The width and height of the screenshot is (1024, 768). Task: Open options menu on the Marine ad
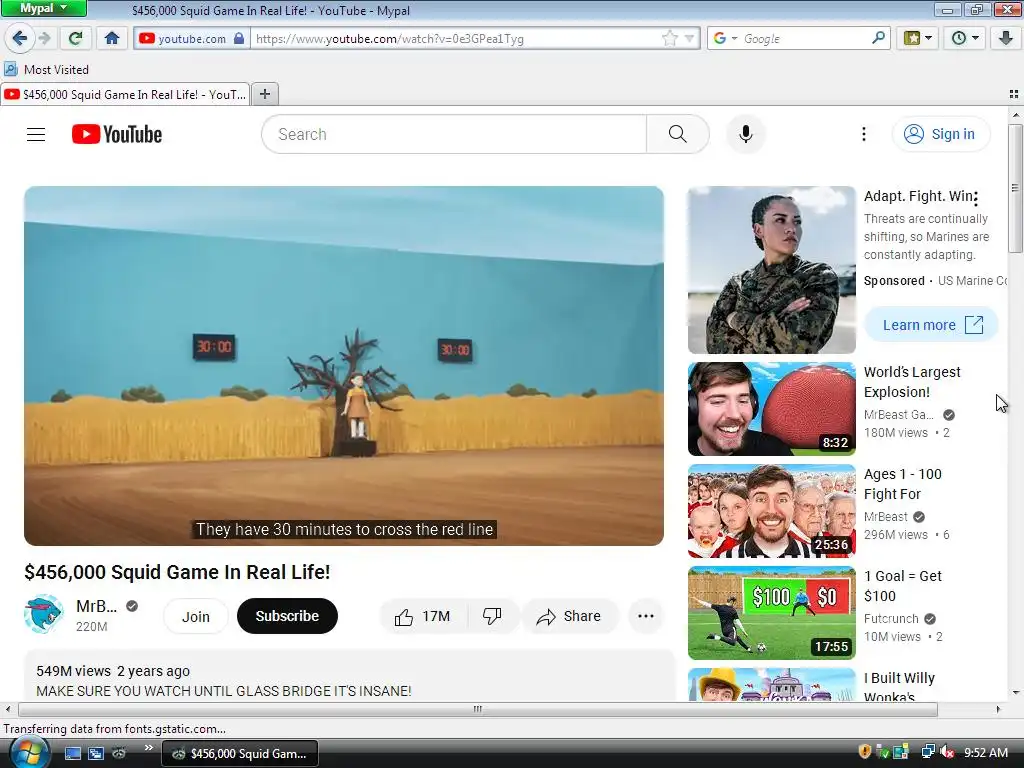point(976,199)
